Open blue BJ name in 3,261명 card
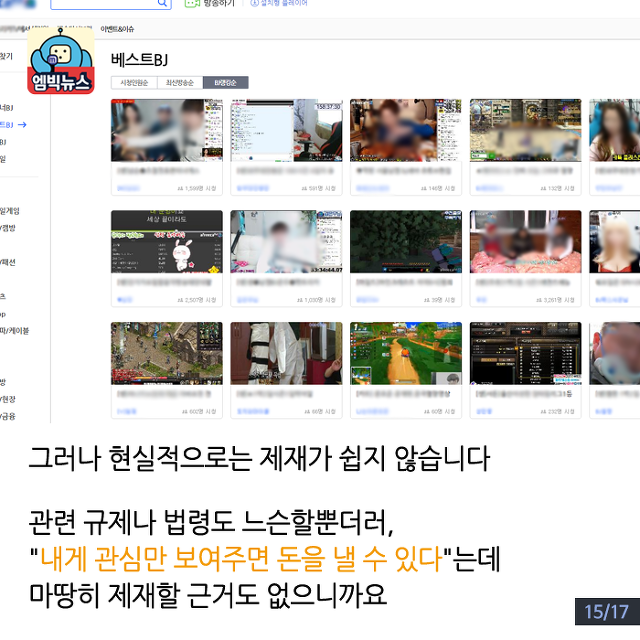Screen dimensions: 640x640 [x=481, y=300]
